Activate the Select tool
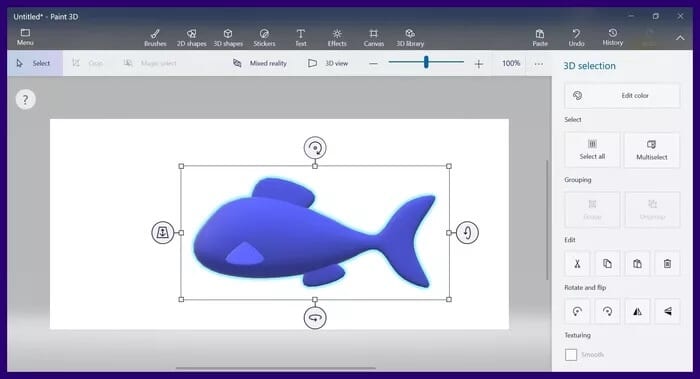 point(35,63)
